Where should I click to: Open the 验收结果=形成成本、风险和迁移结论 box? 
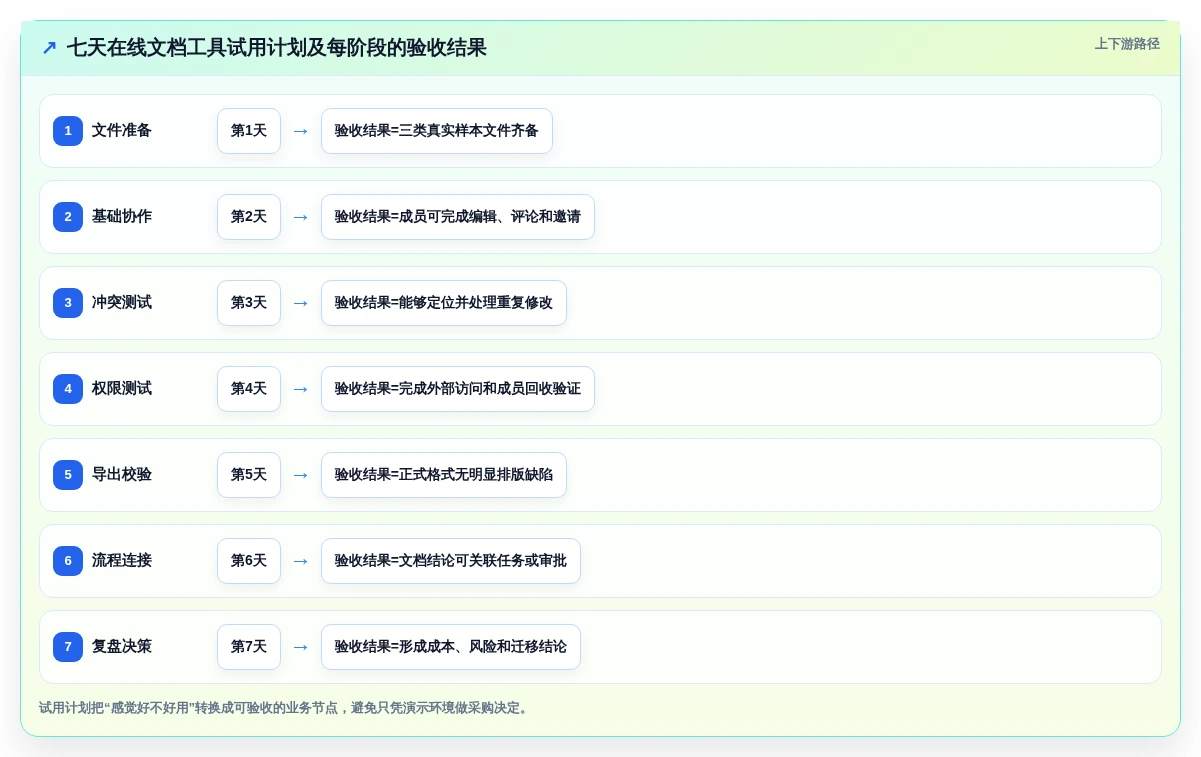click(x=451, y=647)
